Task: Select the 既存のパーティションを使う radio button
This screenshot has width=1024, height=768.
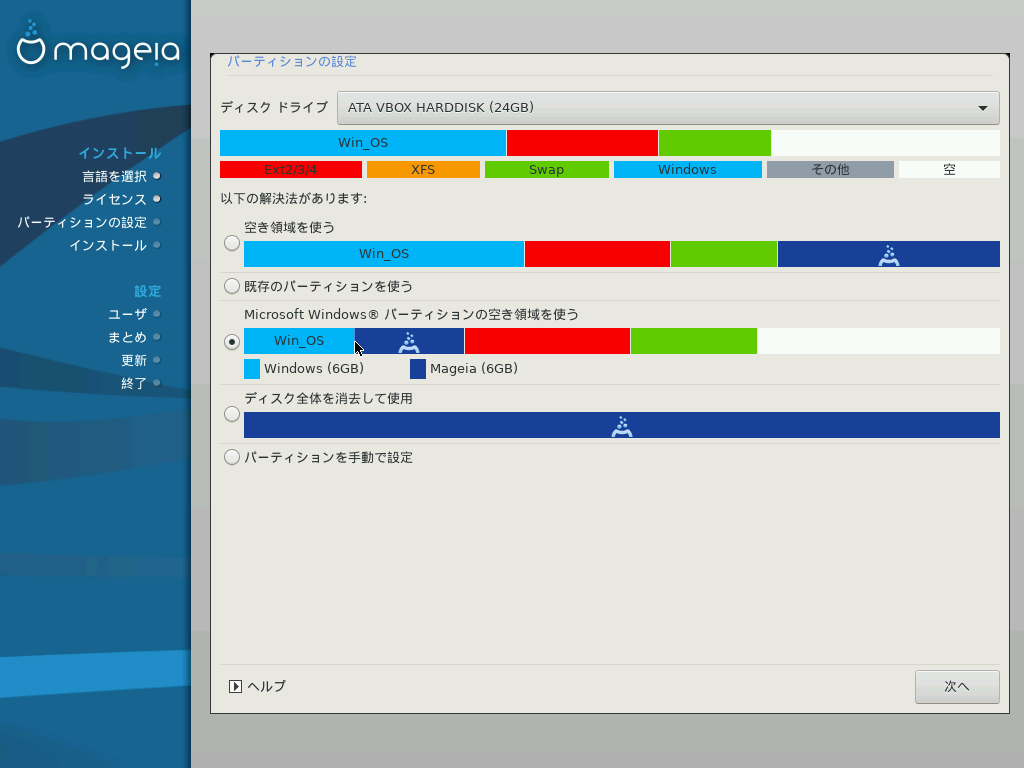Action: 232,286
